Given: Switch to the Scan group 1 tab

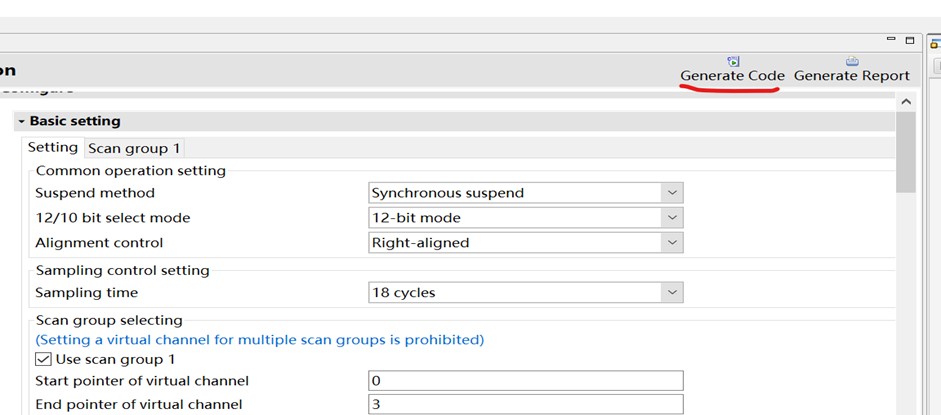Looking at the screenshot, I should point(134,148).
